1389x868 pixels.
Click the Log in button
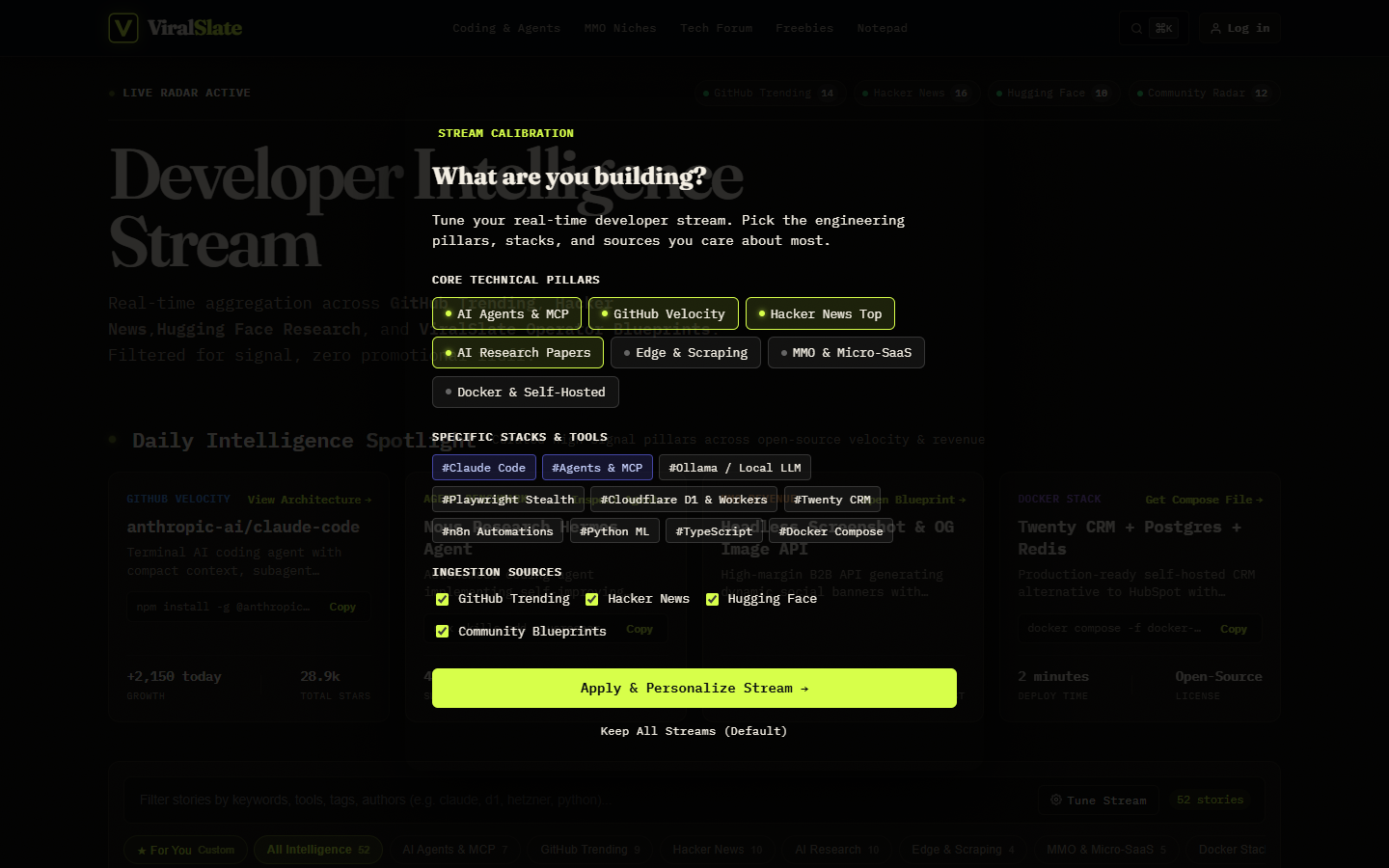tap(1240, 28)
